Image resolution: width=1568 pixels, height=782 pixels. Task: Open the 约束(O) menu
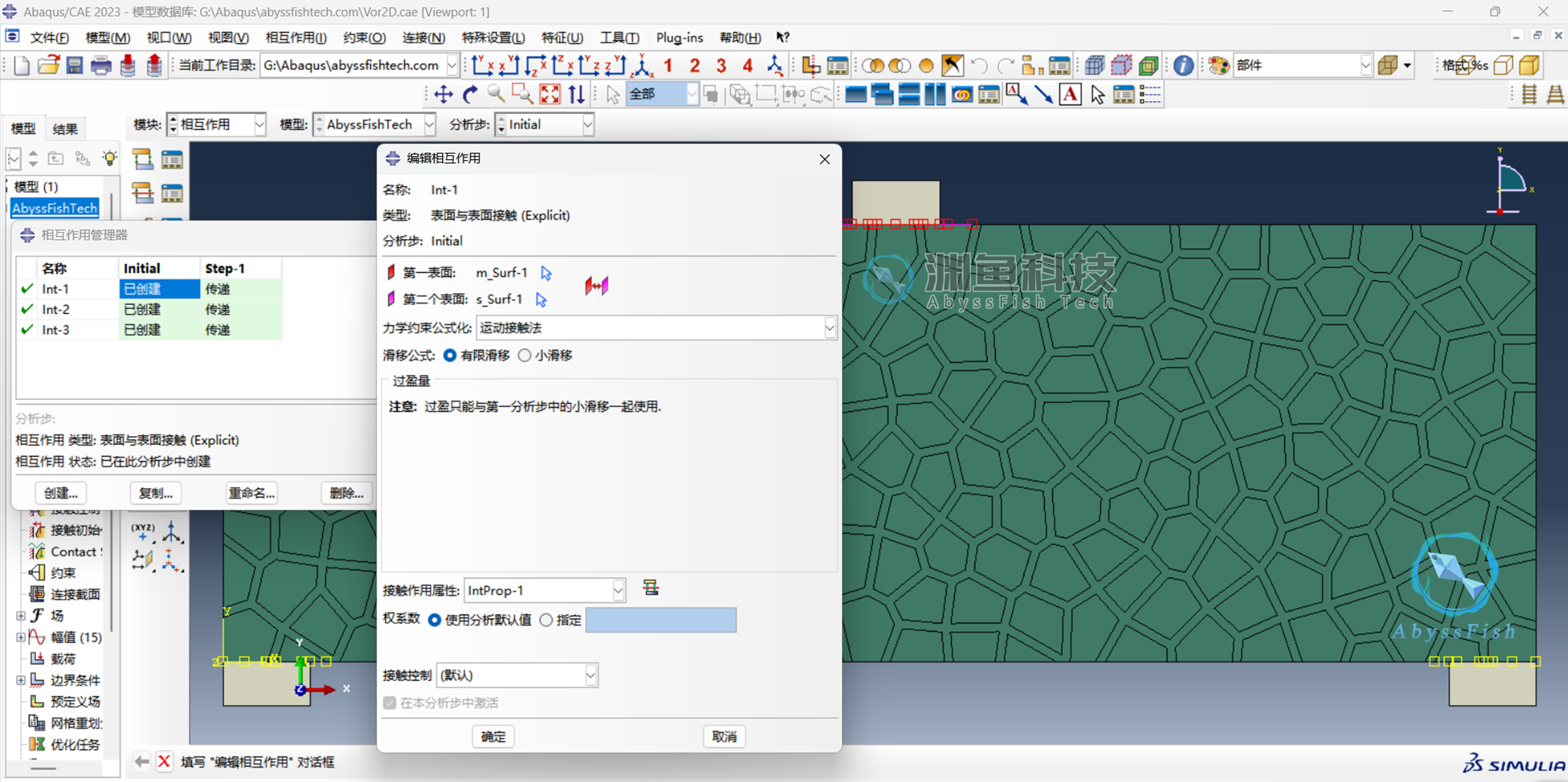[x=365, y=38]
